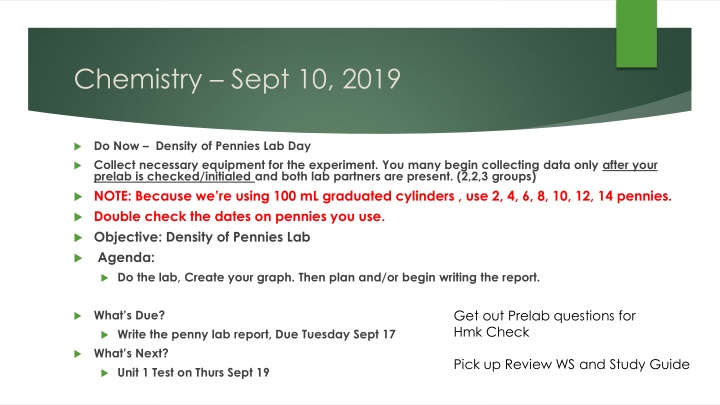720x405 pixels.
Task: Click the sub-bullet arrow beside "Unit 1 Test"
Action: (x=107, y=372)
